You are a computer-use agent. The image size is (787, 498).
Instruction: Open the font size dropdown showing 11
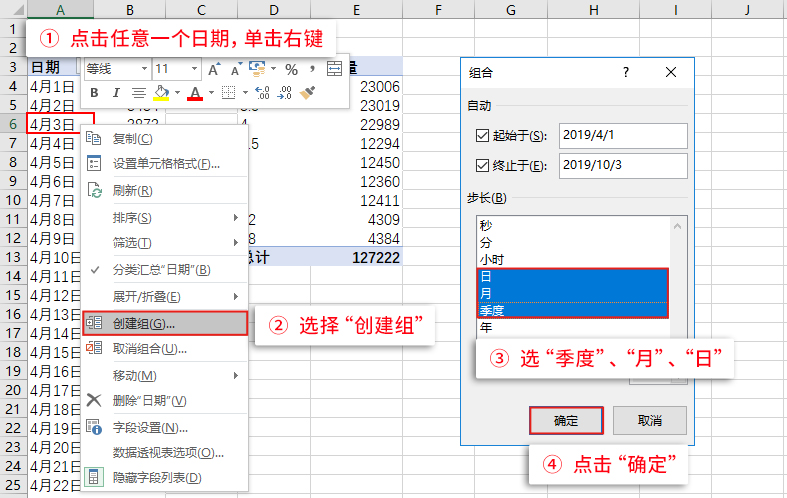(x=194, y=69)
